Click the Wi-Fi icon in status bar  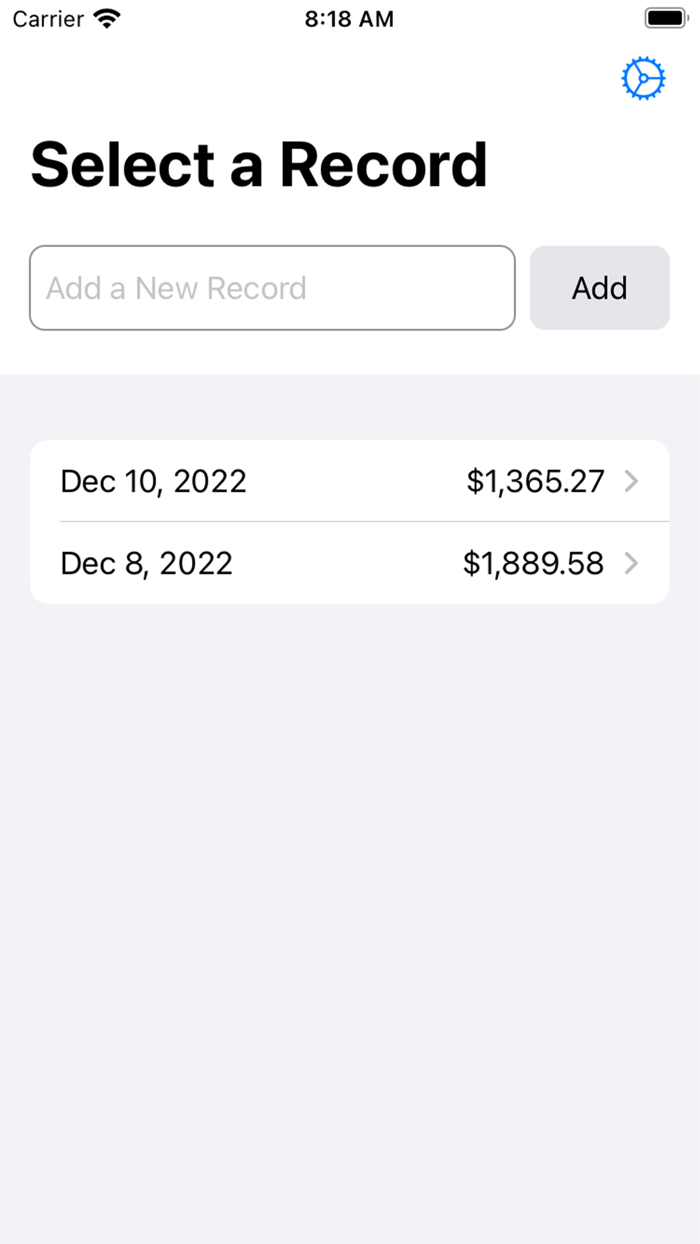(106, 17)
